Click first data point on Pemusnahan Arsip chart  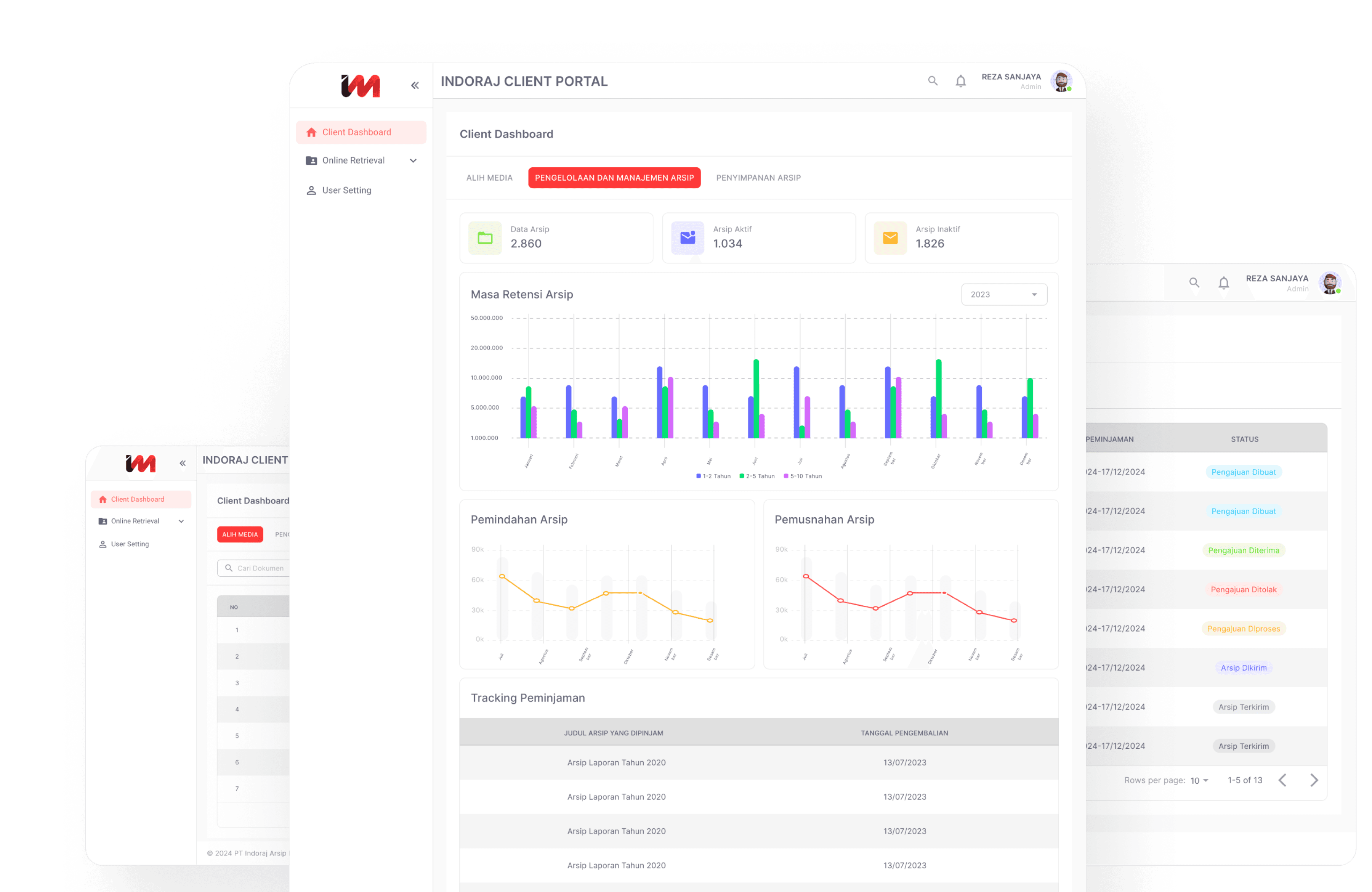click(805, 577)
